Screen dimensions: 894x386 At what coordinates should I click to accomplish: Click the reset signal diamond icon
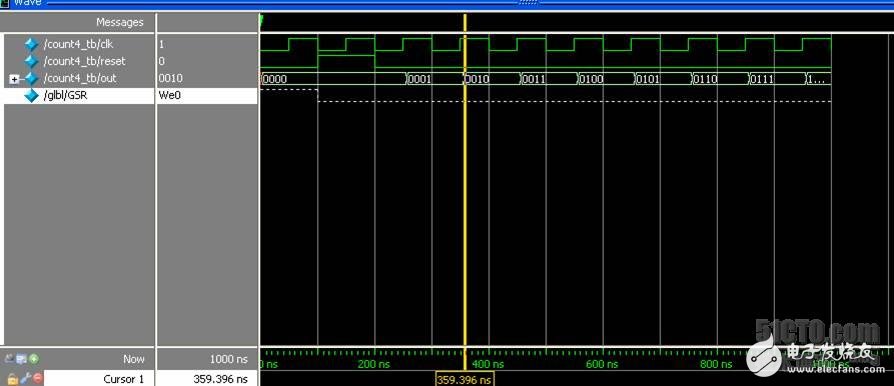pyautogui.click(x=31, y=61)
